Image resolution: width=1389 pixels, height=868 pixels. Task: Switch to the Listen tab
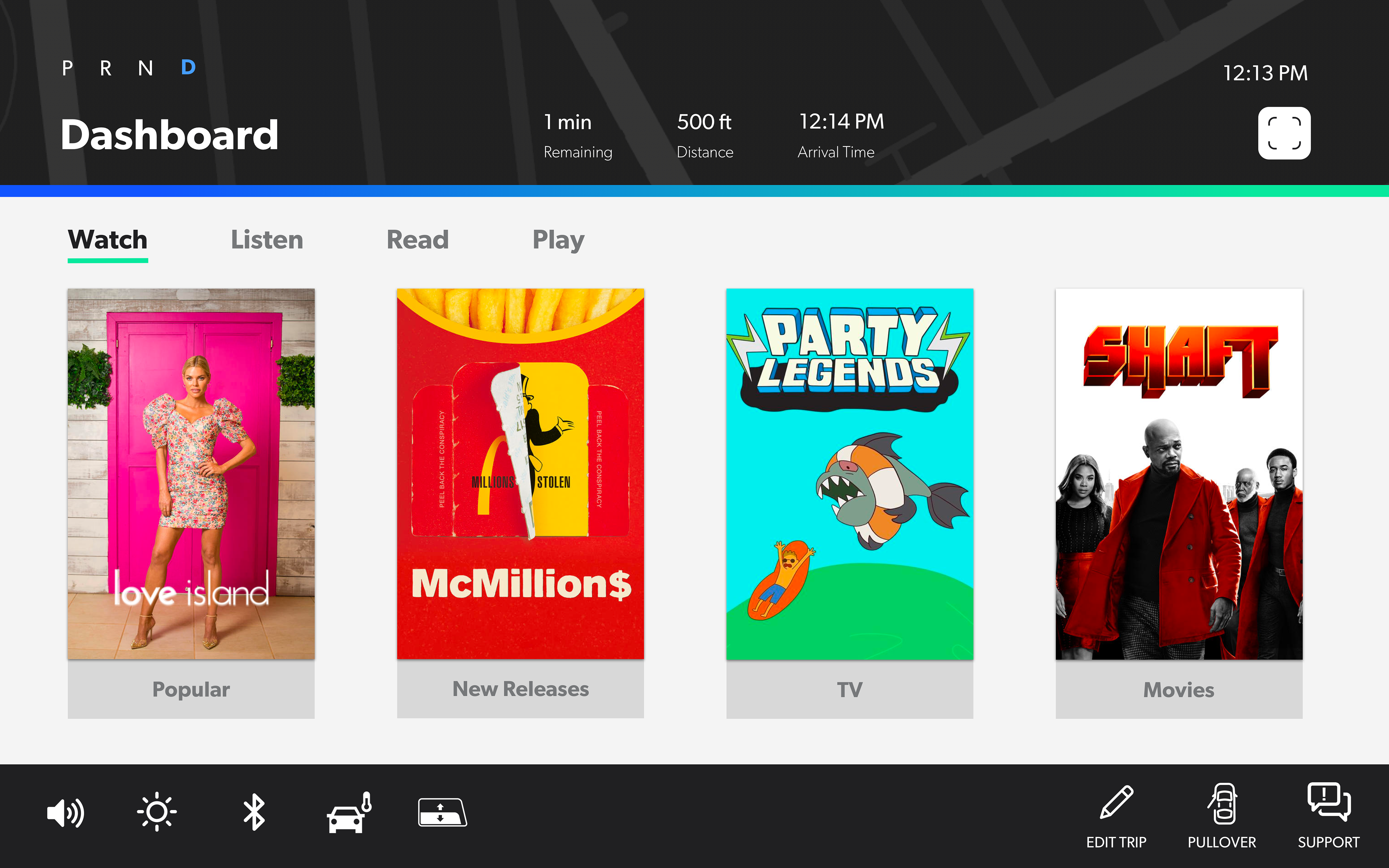[x=267, y=240]
